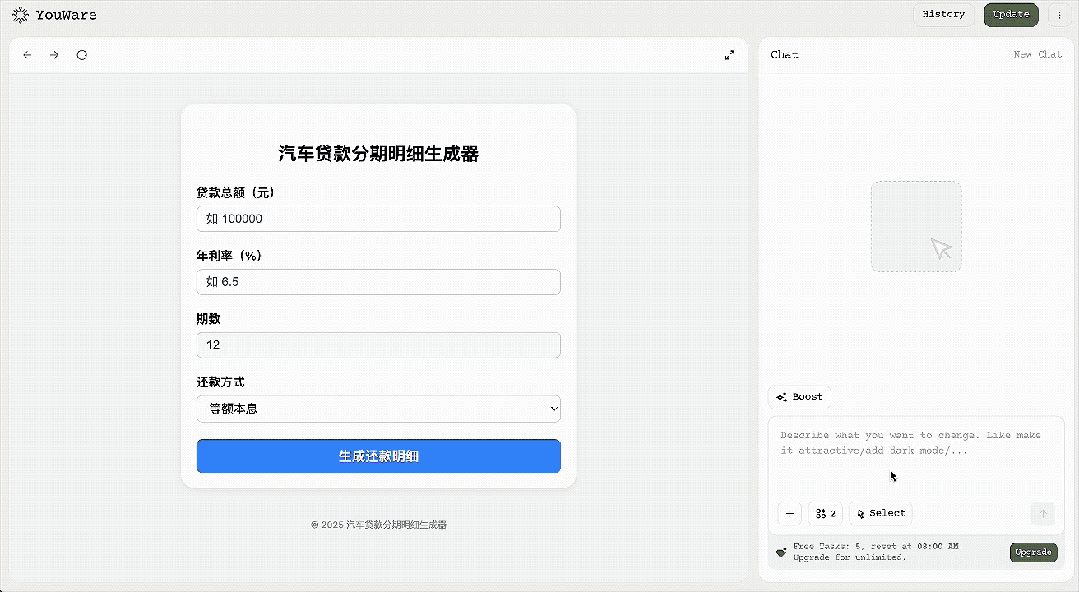
Task: Click the forward arrow in preview toolbar
Action: coord(53,55)
